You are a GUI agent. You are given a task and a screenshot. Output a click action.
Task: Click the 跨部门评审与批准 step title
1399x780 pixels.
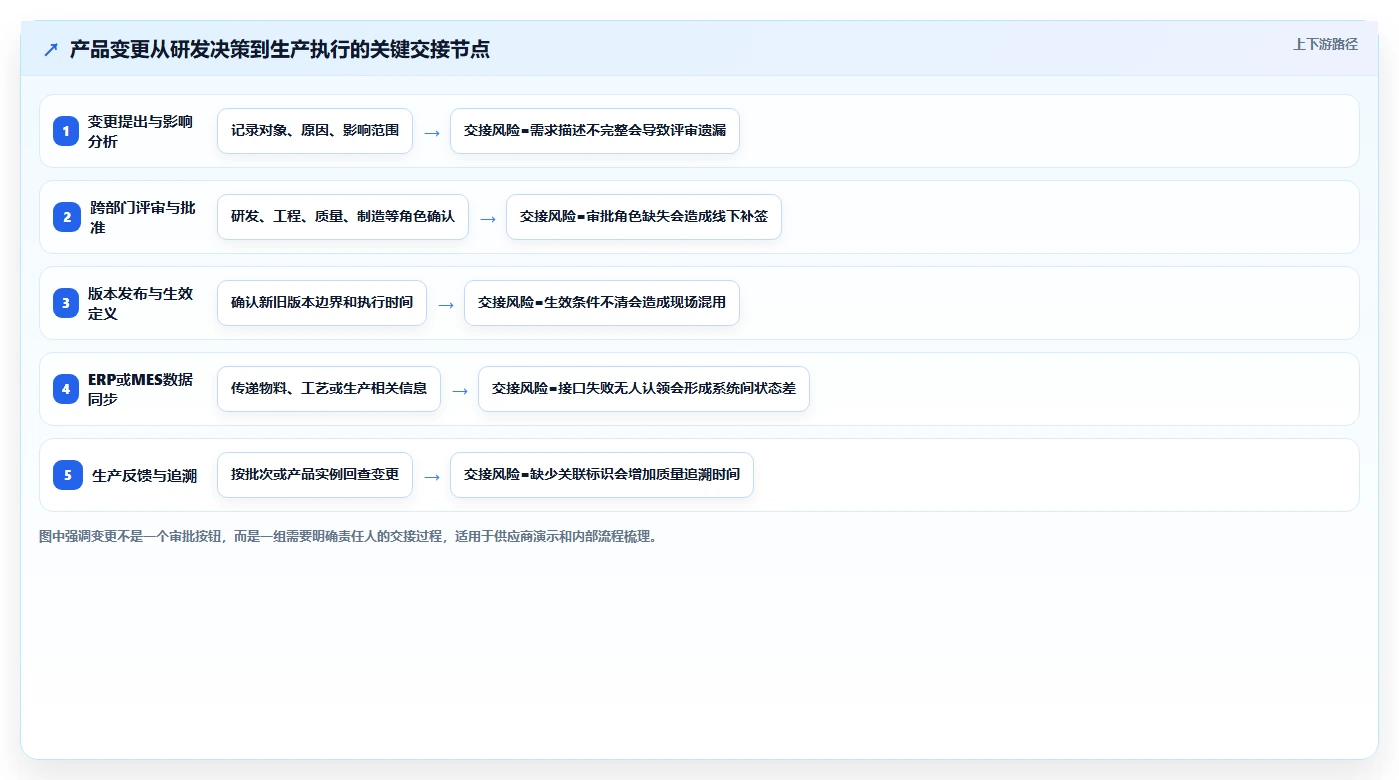(x=142, y=217)
